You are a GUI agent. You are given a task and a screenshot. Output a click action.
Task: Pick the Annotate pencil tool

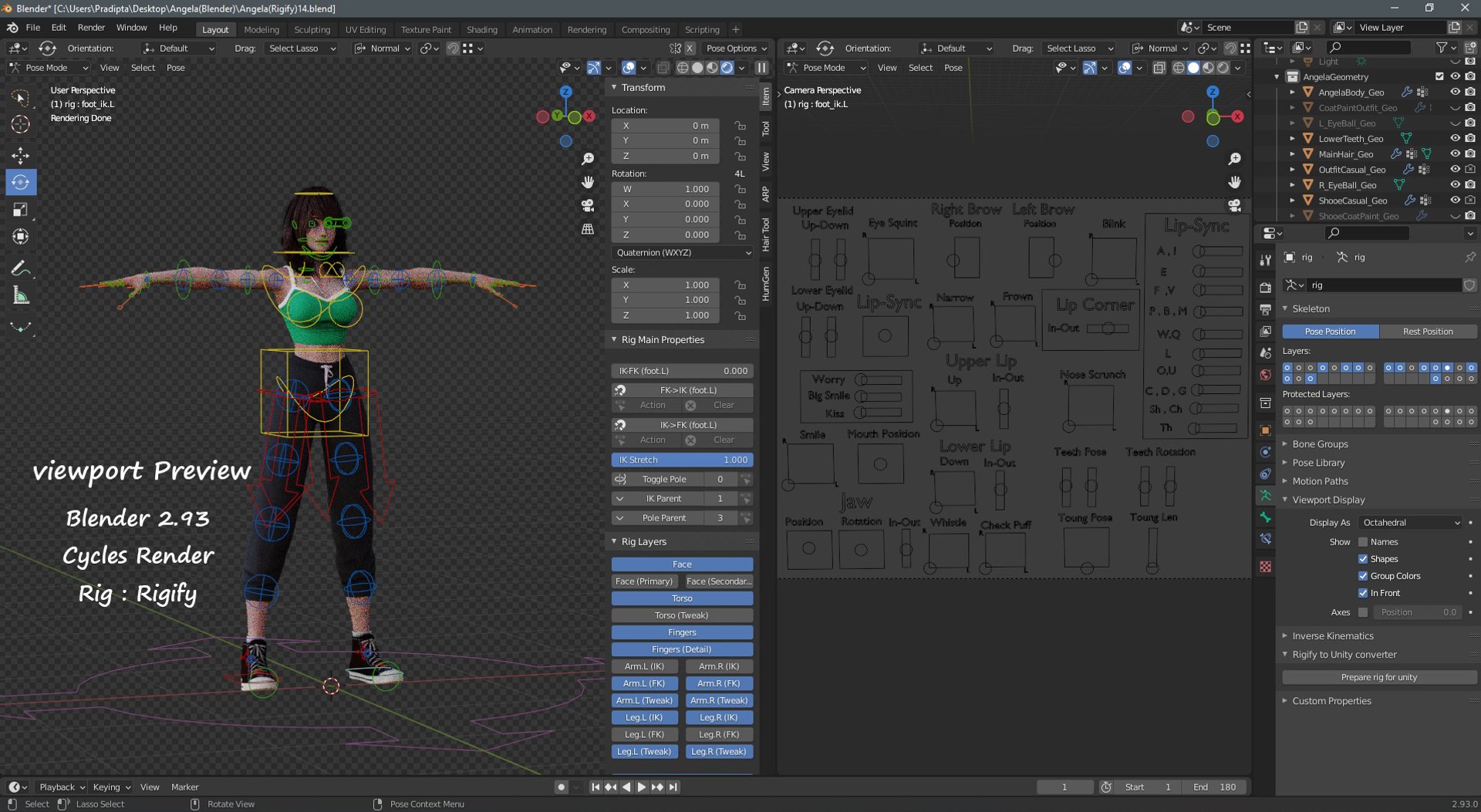pyautogui.click(x=21, y=268)
